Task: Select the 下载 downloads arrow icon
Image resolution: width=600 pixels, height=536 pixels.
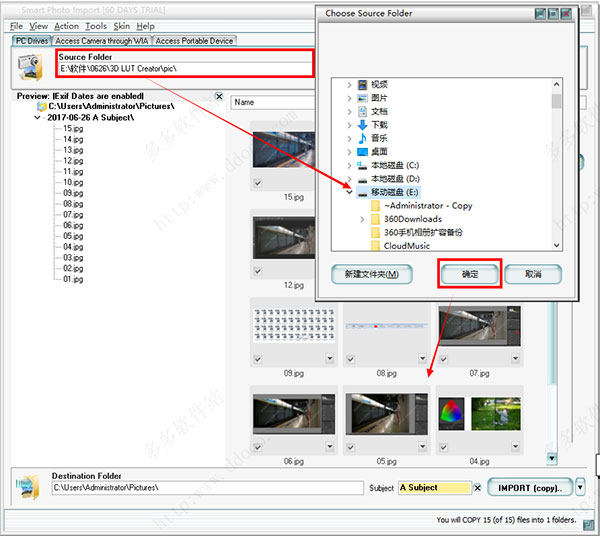Action: [x=362, y=125]
